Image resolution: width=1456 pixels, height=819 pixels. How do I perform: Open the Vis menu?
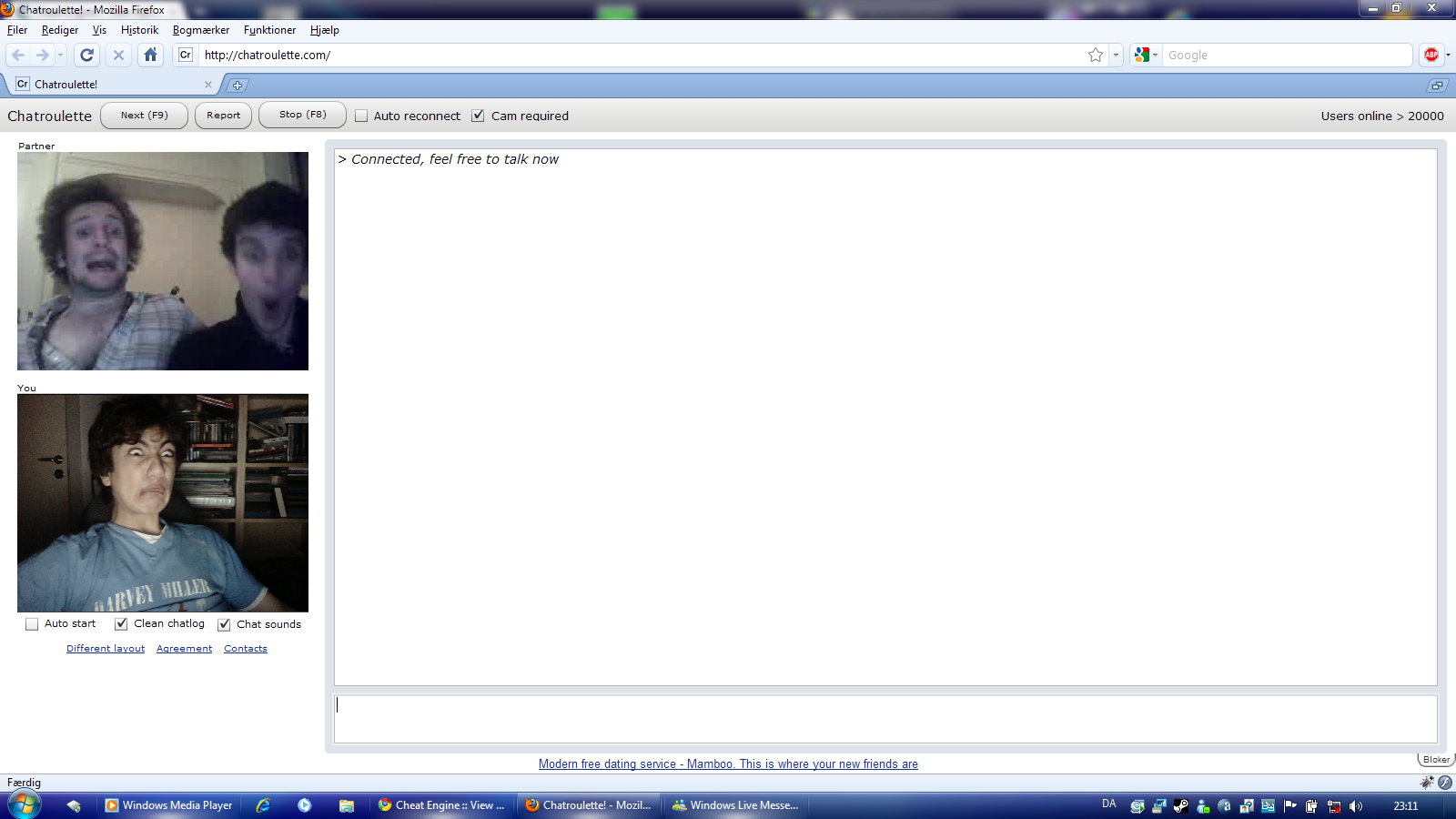point(99,30)
